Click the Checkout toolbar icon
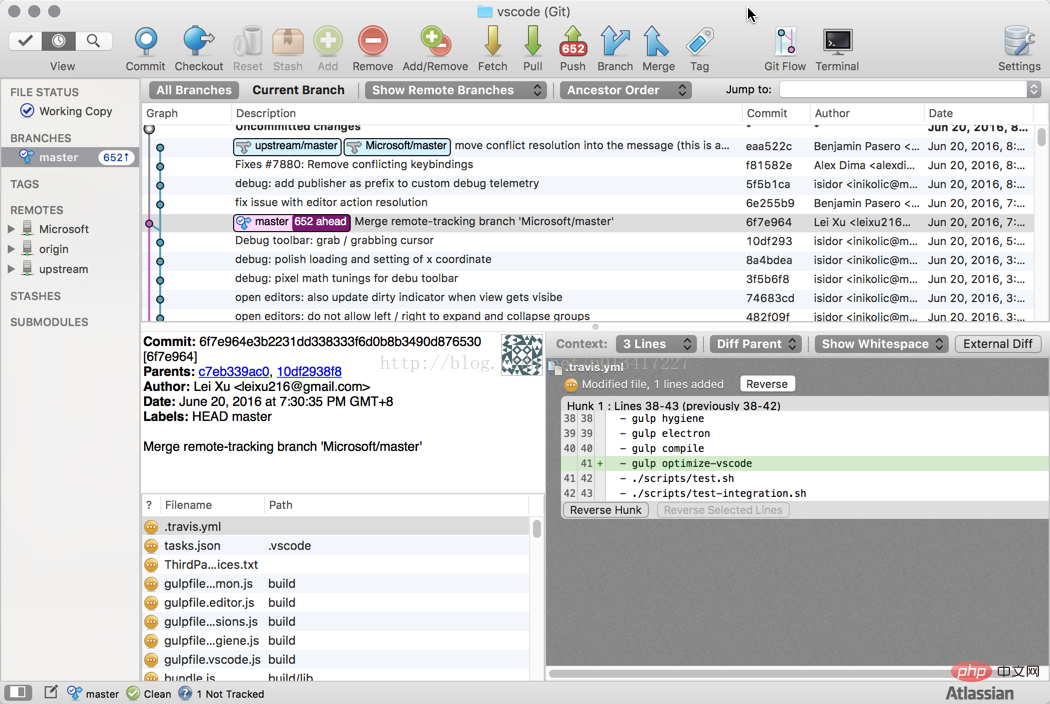This screenshot has width=1050, height=704. click(x=198, y=41)
